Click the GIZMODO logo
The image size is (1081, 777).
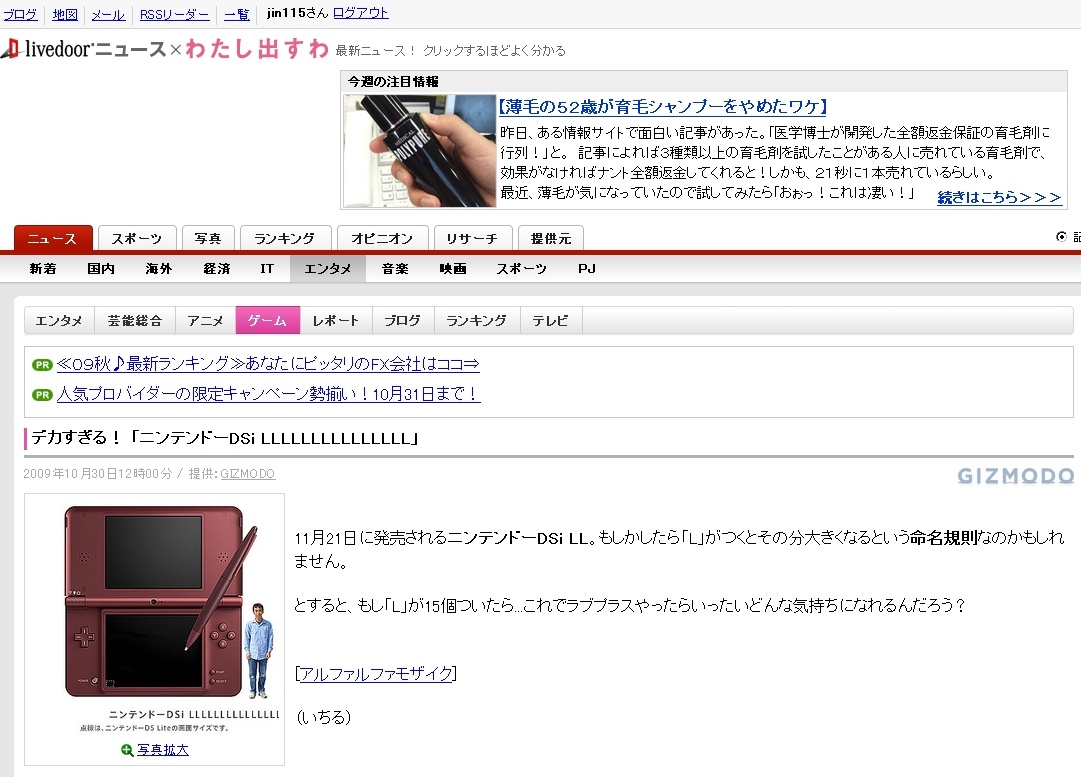pyautogui.click(x=1016, y=476)
